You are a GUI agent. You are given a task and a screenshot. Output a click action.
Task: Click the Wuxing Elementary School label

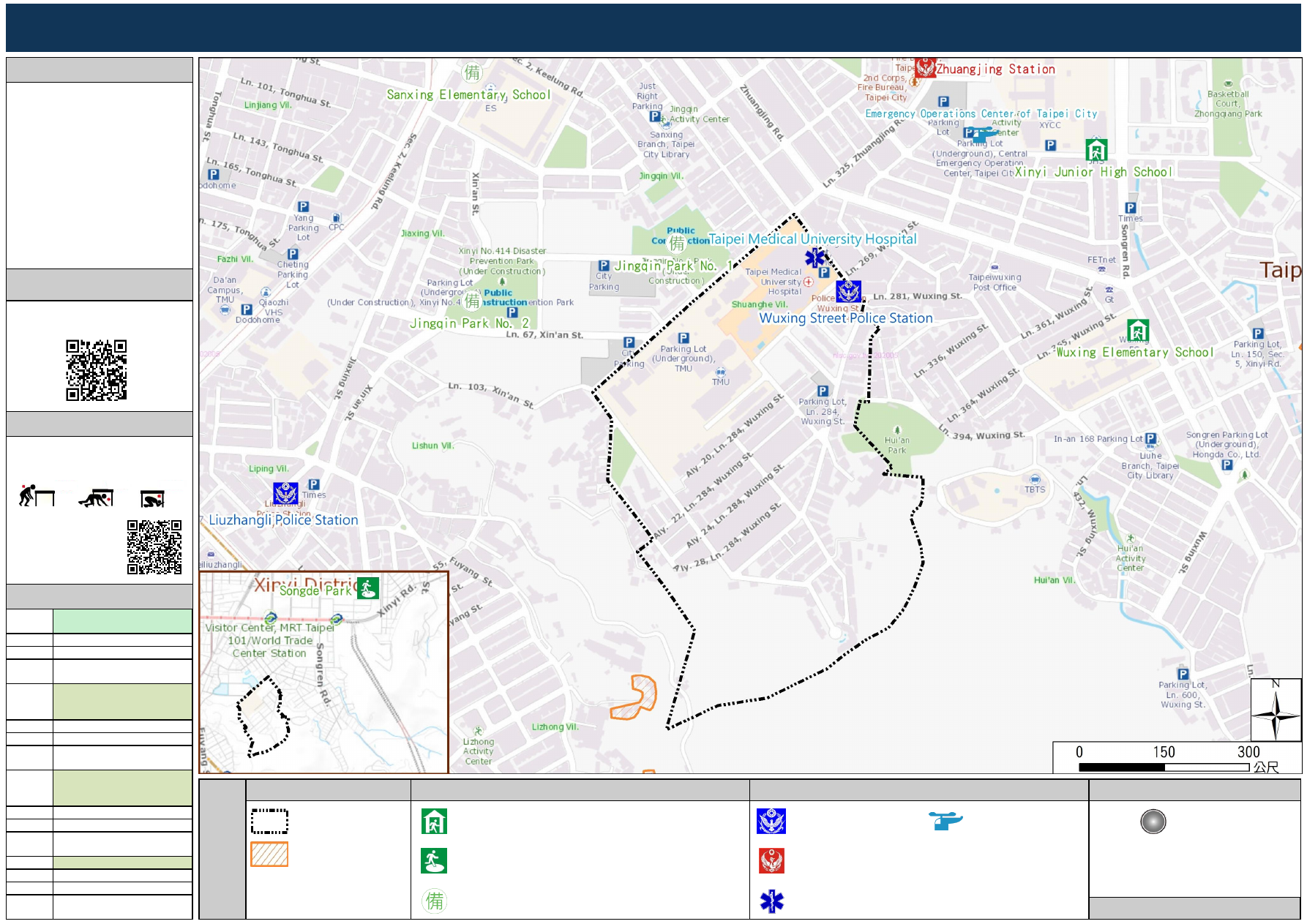[x=1134, y=352]
